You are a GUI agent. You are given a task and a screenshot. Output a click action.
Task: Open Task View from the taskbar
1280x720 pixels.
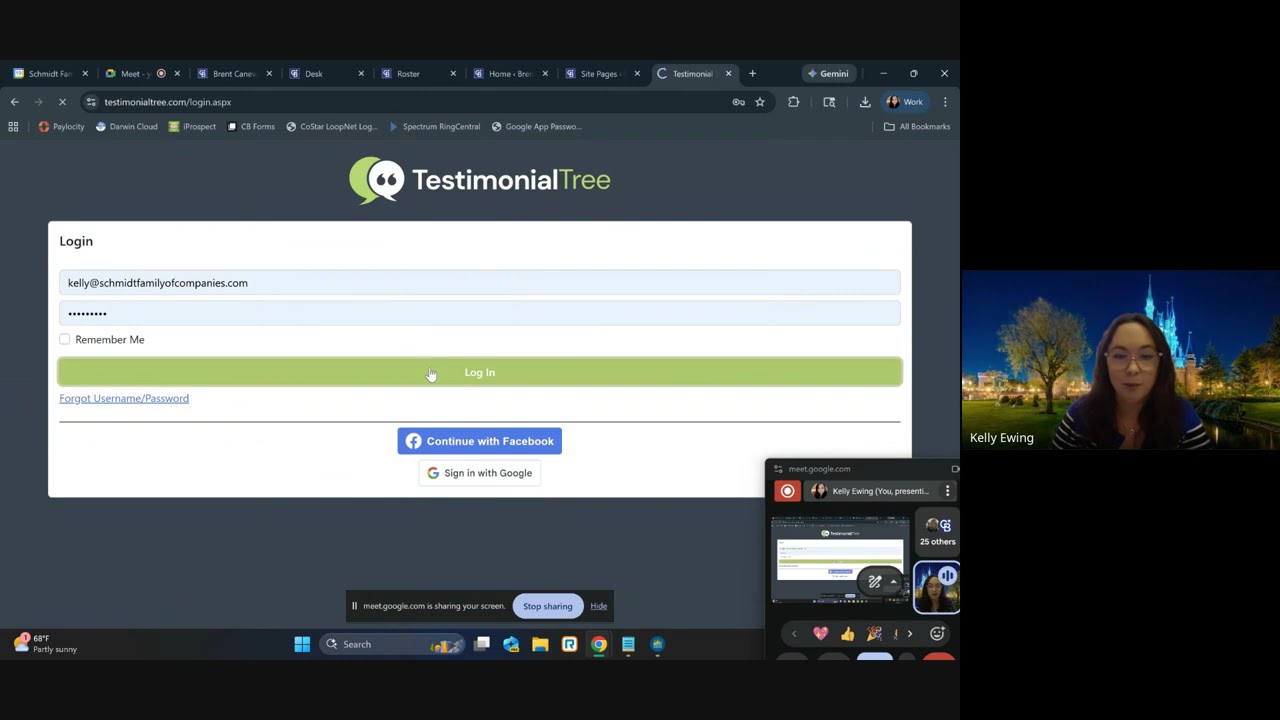pos(482,644)
